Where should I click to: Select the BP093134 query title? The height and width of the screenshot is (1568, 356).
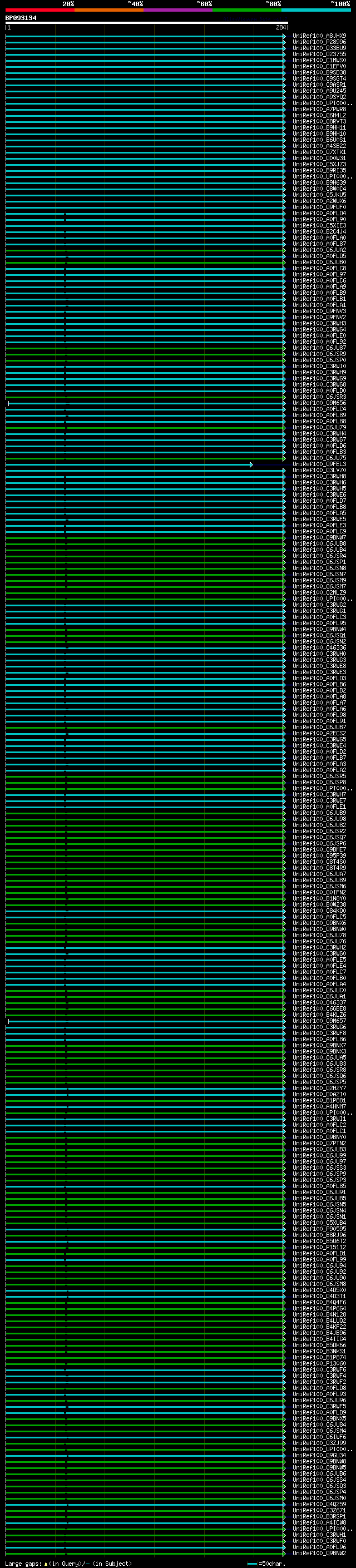point(21,18)
